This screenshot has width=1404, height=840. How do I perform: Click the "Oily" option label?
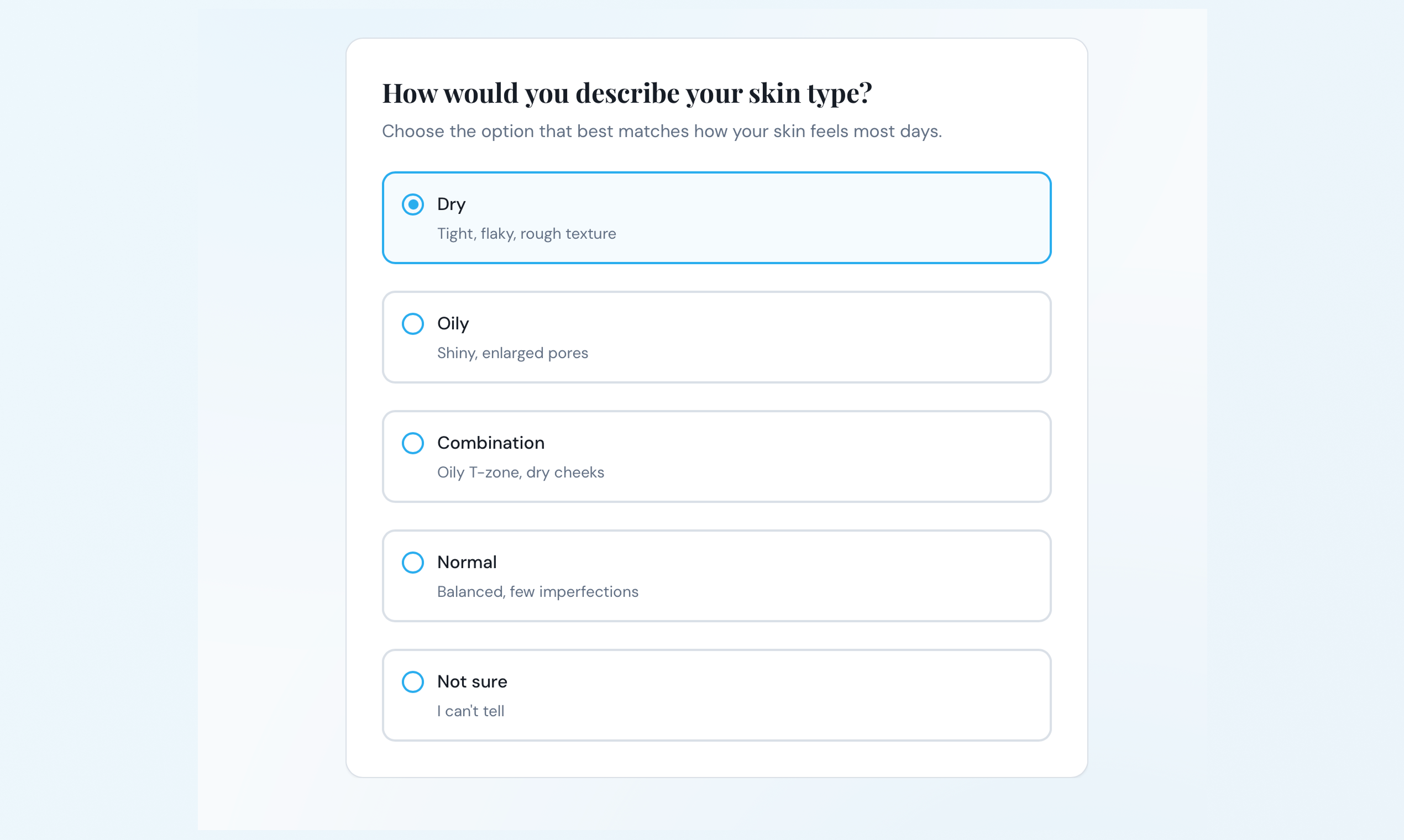(x=453, y=324)
